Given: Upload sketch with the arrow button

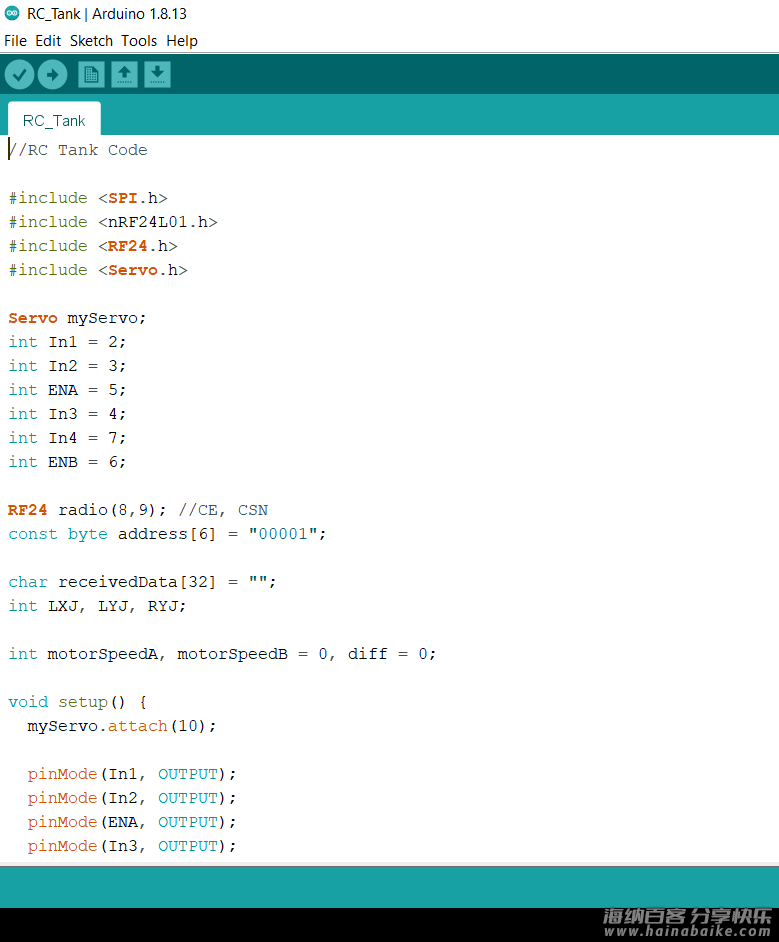Looking at the screenshot, I should tap(52, 75).
